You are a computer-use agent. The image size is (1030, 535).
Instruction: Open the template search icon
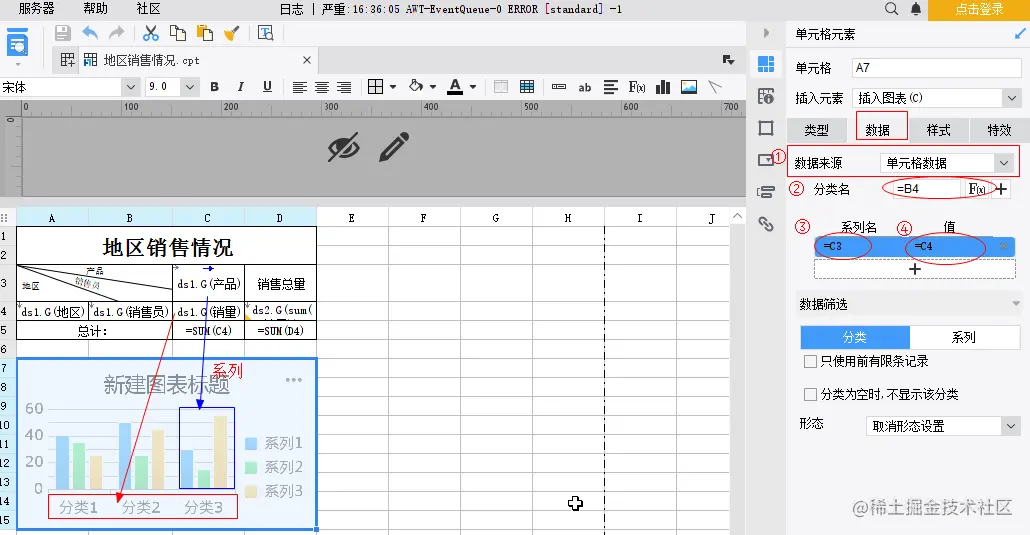[265, 33]
